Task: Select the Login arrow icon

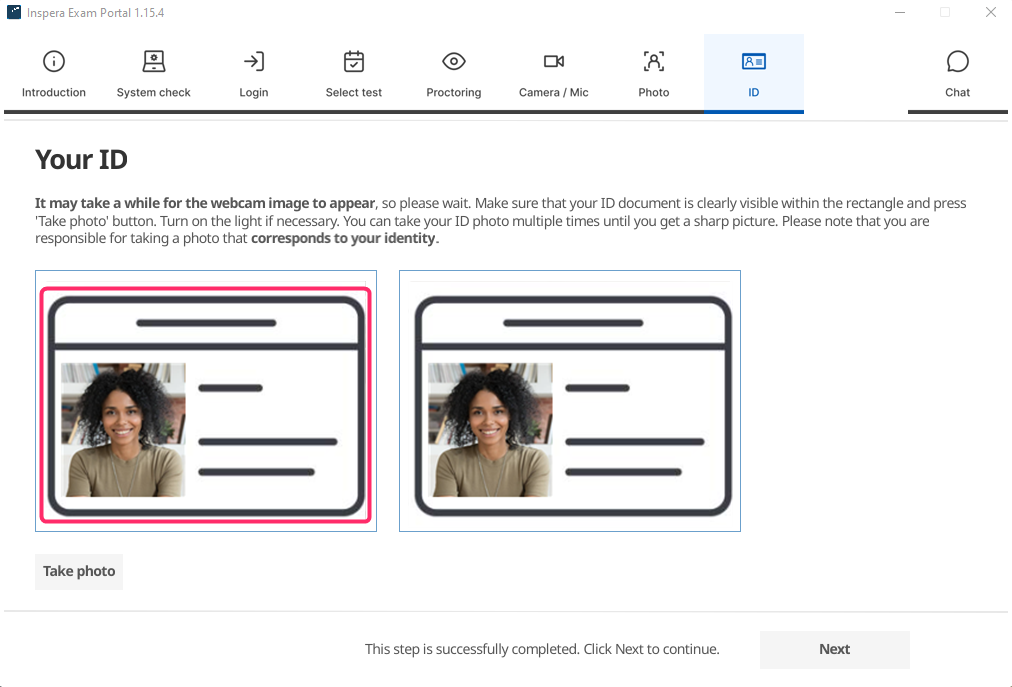Action: coord(254,62)
